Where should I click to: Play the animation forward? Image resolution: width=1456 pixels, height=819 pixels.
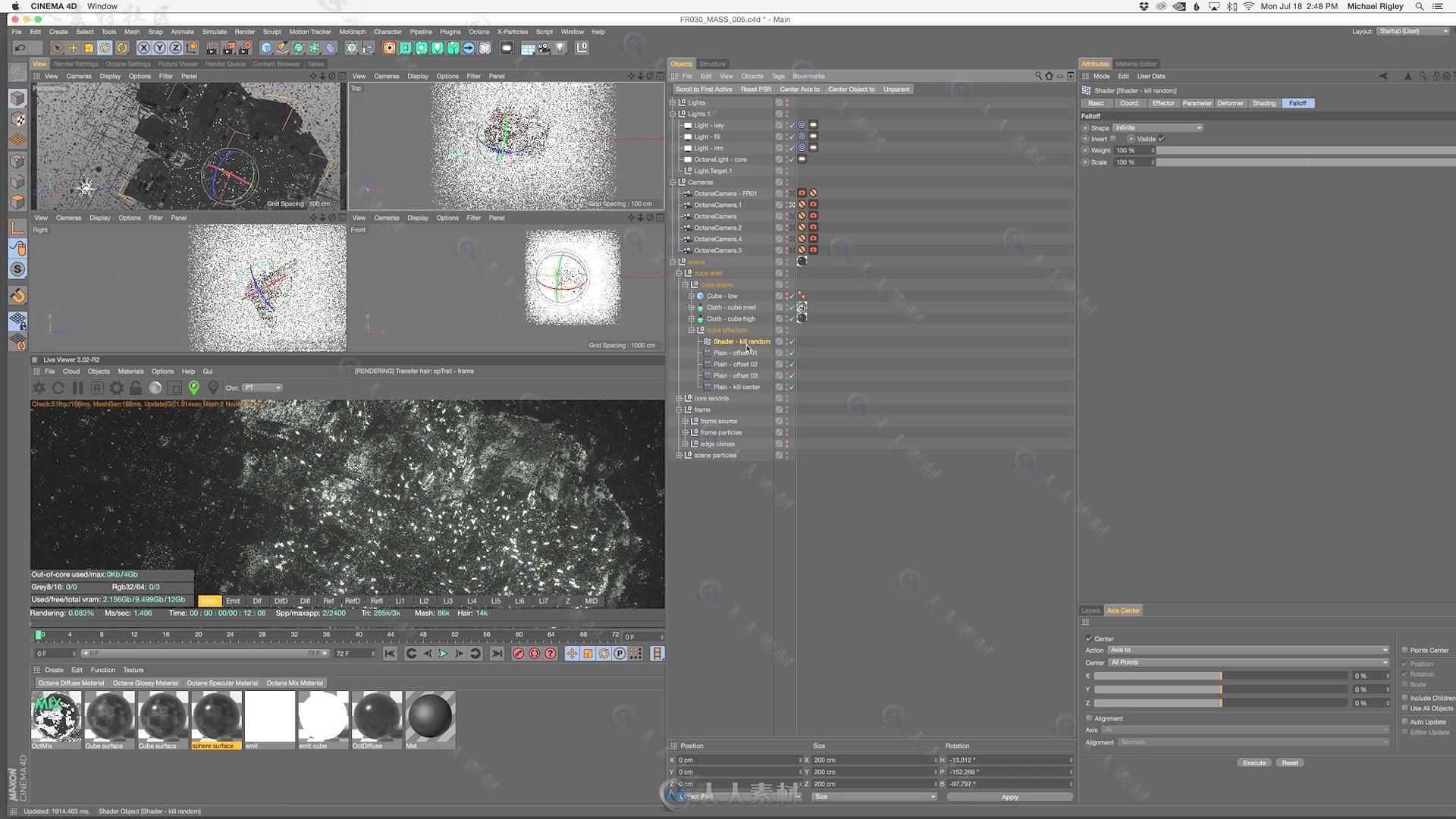coord(444,654)
